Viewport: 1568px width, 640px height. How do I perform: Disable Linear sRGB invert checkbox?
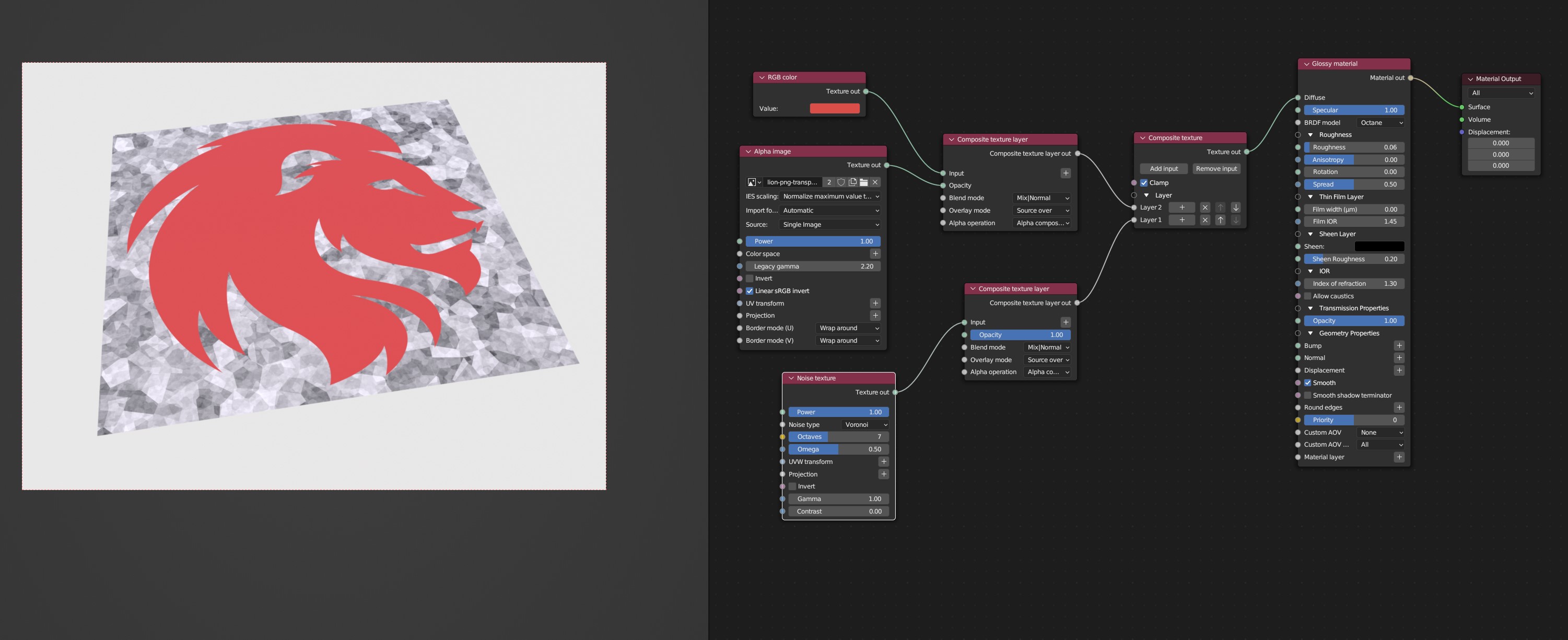click(x=750, y=291)
